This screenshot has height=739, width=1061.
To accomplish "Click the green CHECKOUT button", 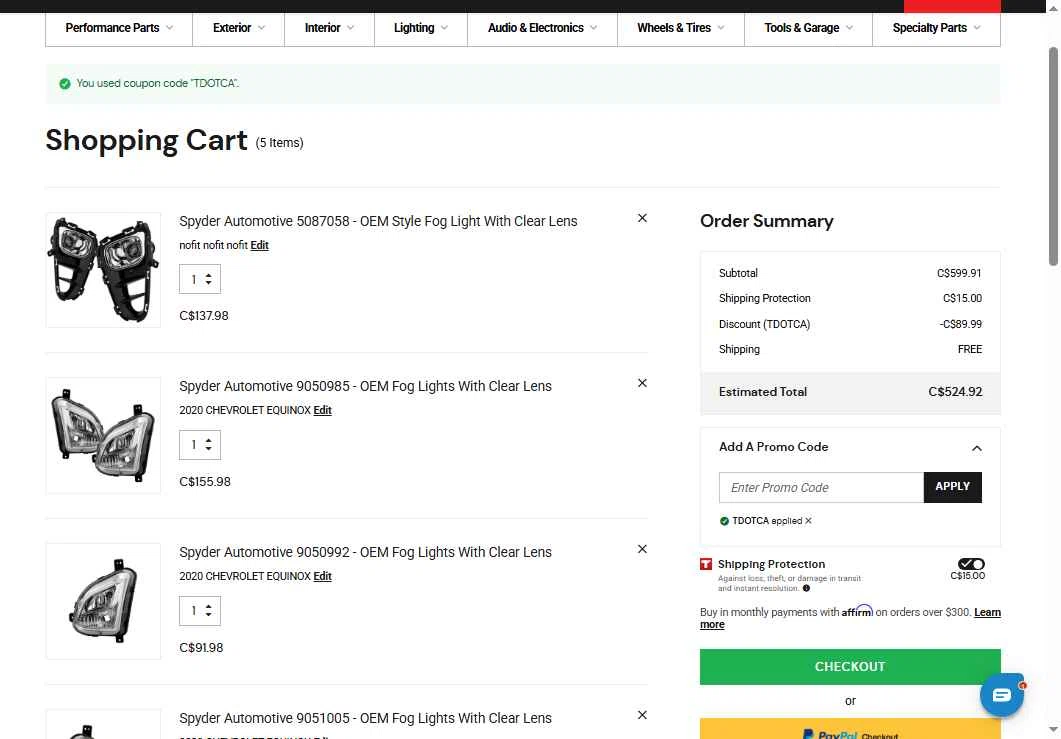I will pos(850,667).
